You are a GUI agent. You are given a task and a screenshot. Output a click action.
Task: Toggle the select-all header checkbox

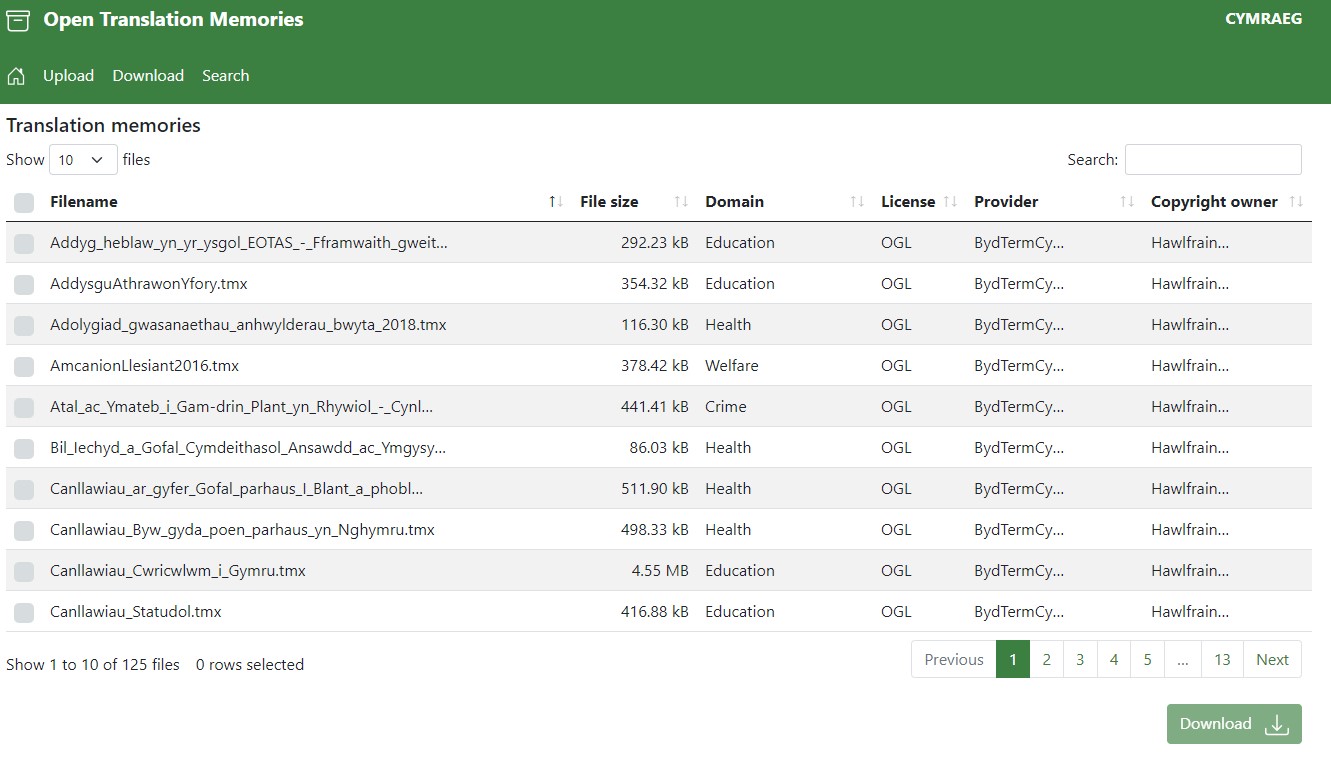pos(24,203)
